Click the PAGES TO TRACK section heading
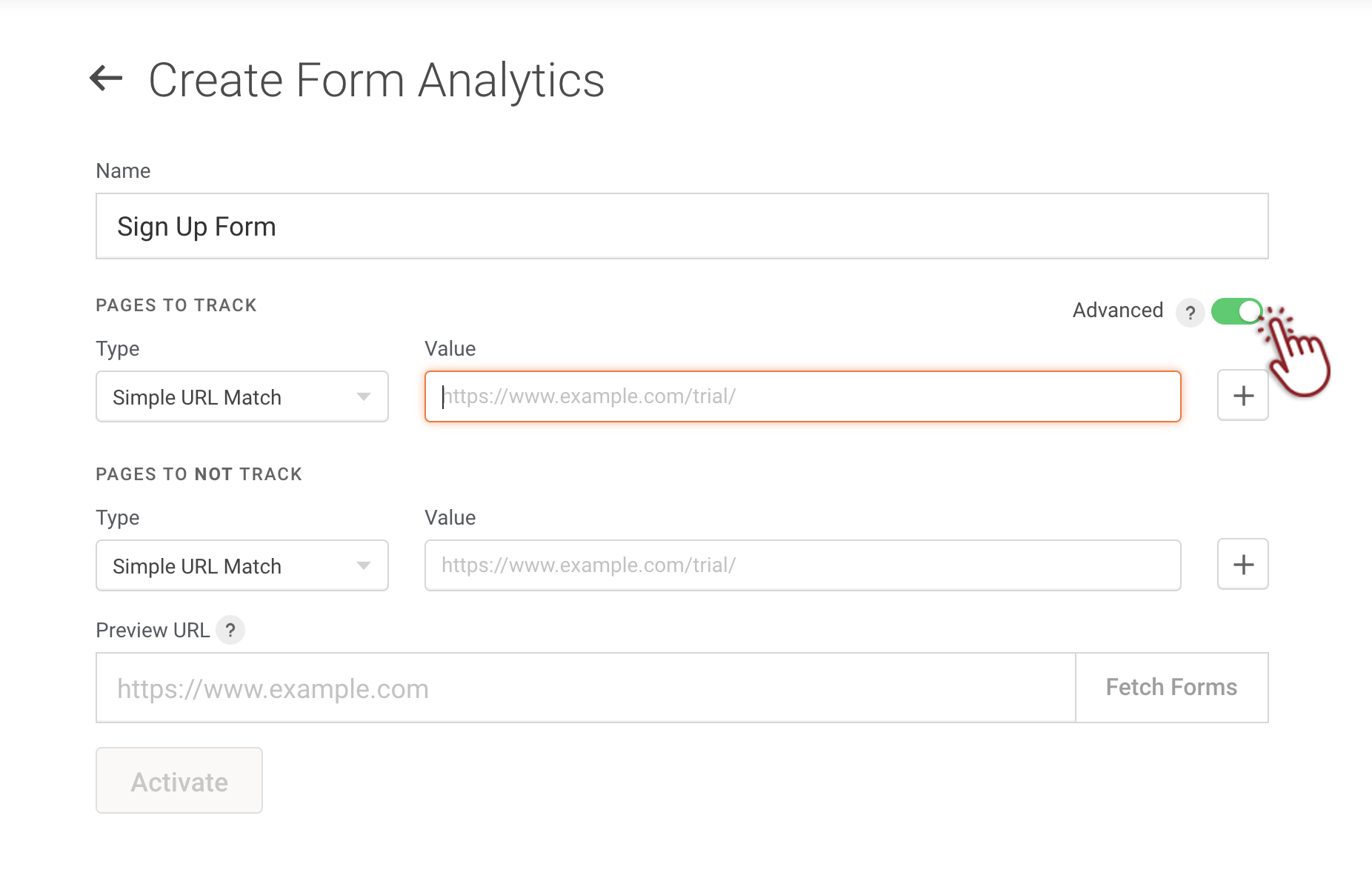Screen dimensions: 1372x887 (x=176, y=305)
